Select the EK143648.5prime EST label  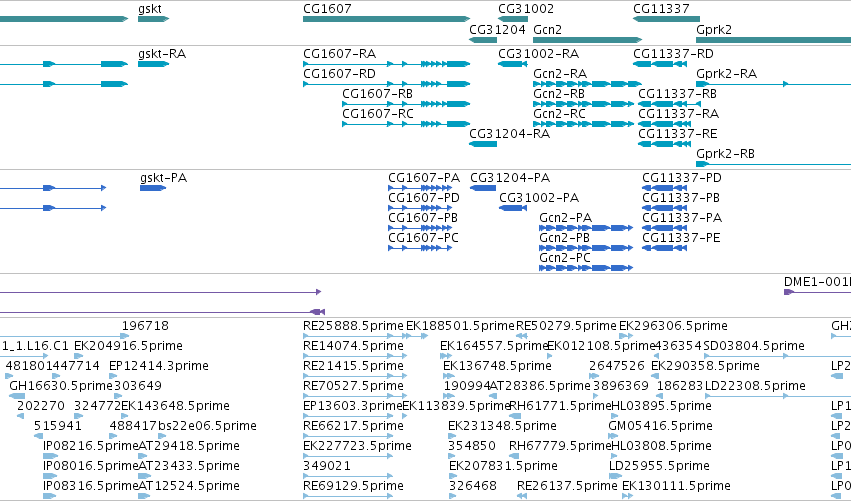click(x=175, y=407)
